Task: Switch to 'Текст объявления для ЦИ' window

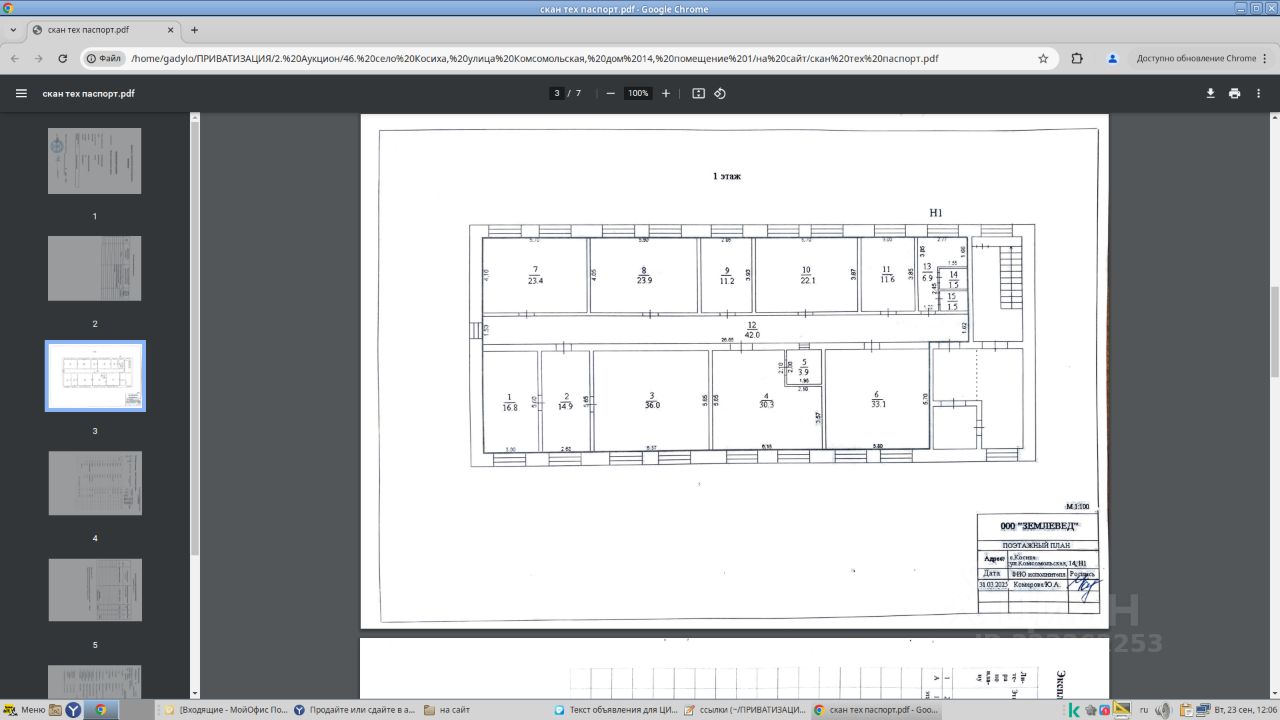Action: tap(616, 710)
